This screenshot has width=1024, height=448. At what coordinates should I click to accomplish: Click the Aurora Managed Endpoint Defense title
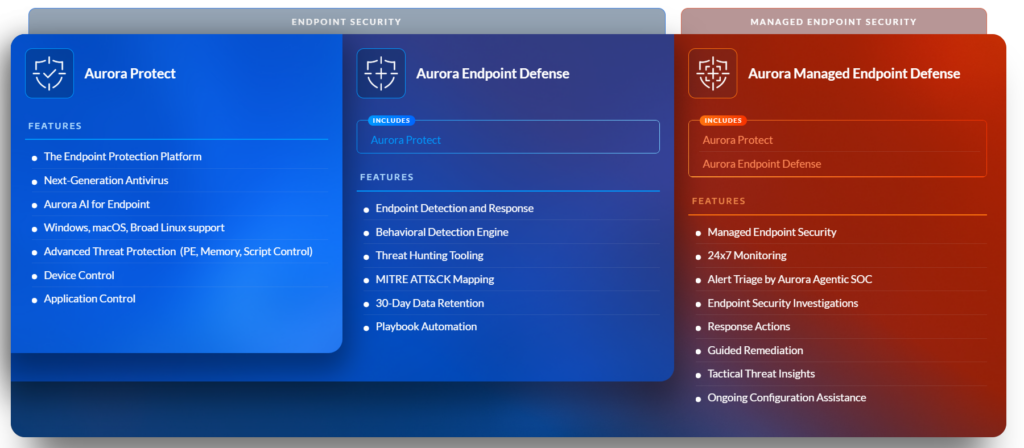point(854,73)
